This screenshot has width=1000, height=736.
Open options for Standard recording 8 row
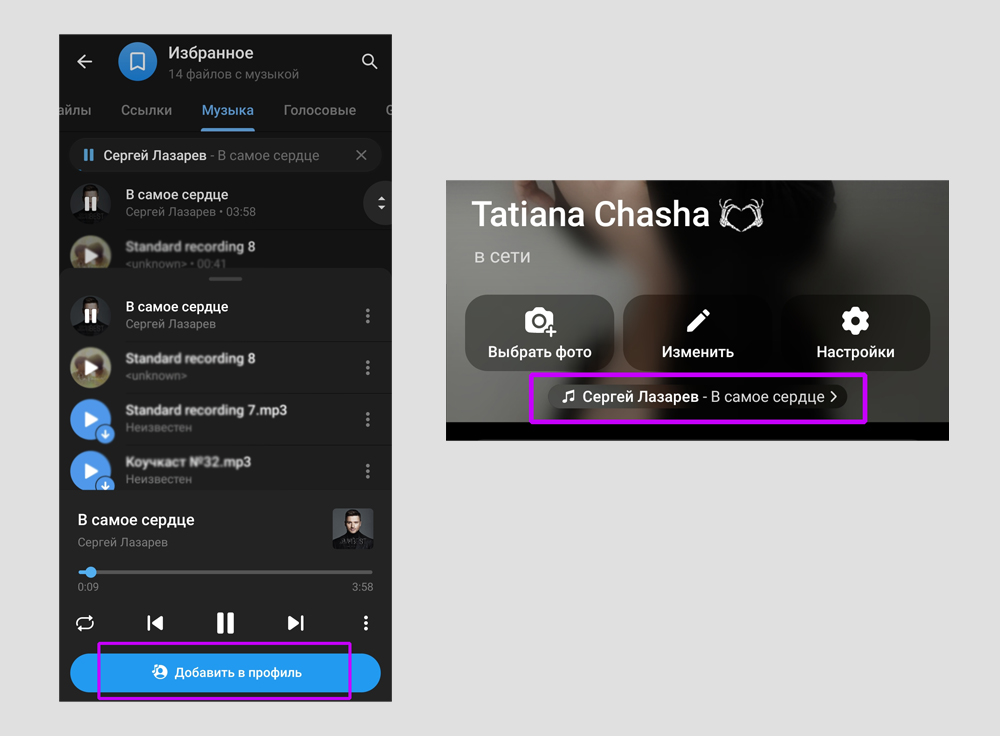pyautogui.click(x=367, y=367)
